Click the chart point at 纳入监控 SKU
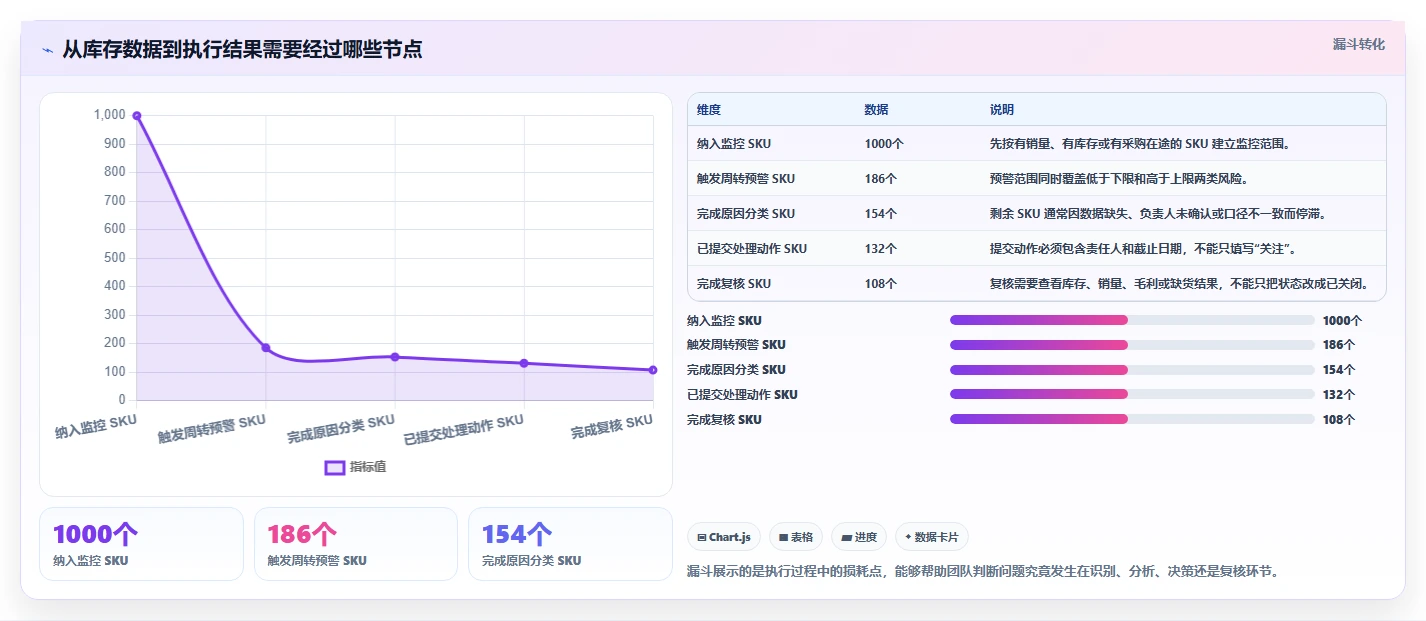This screenshot has height=621, width=1426. point(137,116)
